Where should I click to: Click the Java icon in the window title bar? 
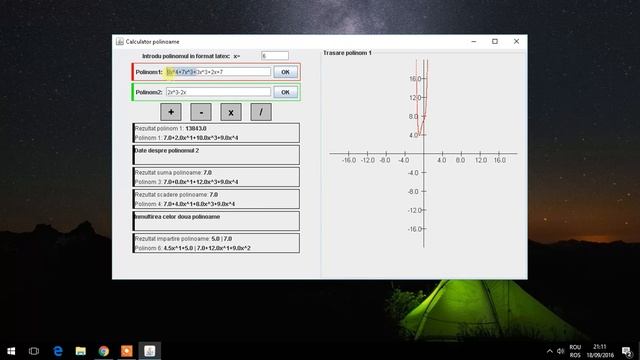pos(120,42)
